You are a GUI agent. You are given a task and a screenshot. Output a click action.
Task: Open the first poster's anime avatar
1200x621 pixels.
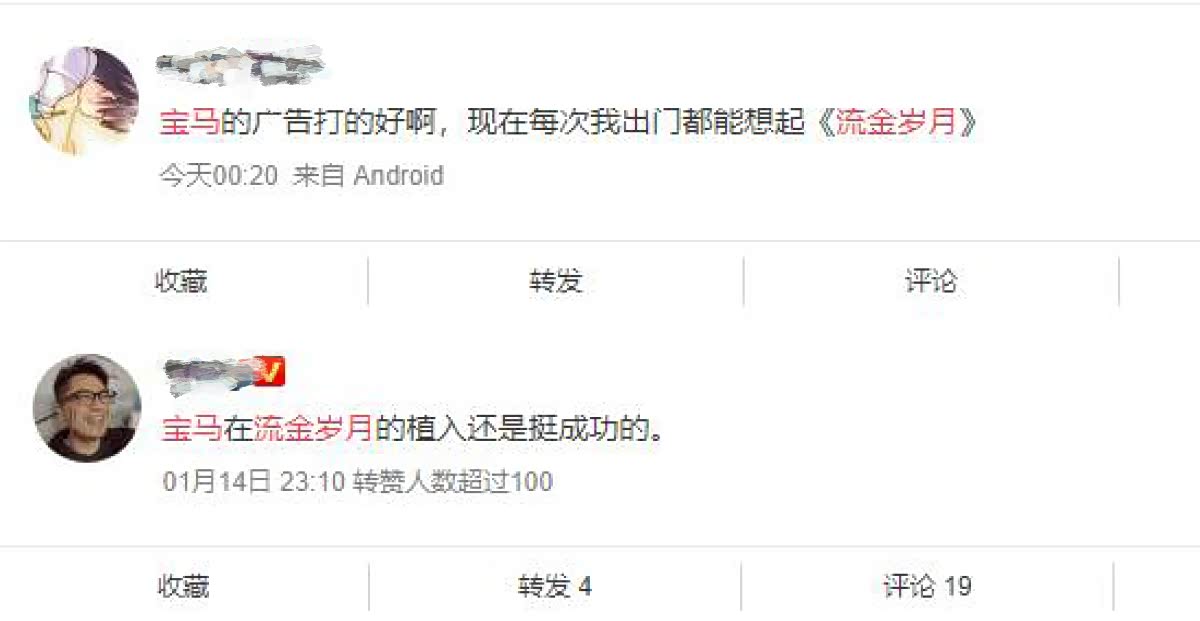(x=85, y=100)
